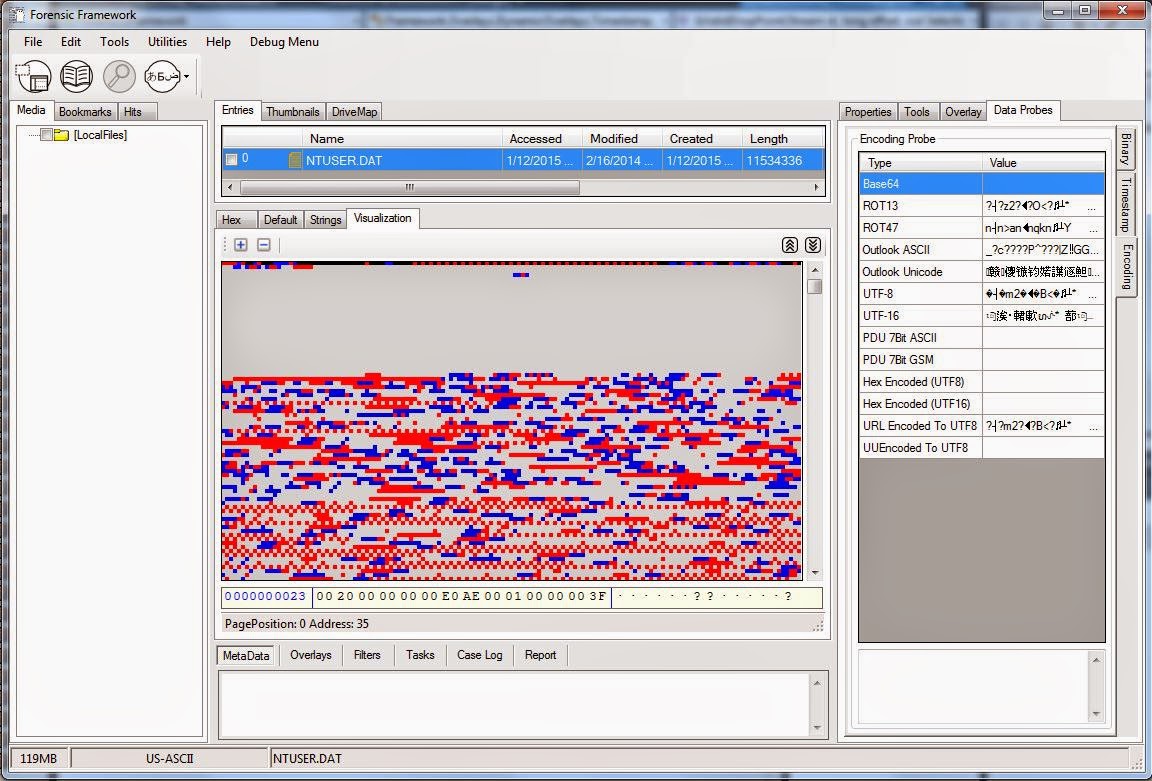Click the image capture toolbar icon
Screen dimensions: 1152x781
click(33, 76)
